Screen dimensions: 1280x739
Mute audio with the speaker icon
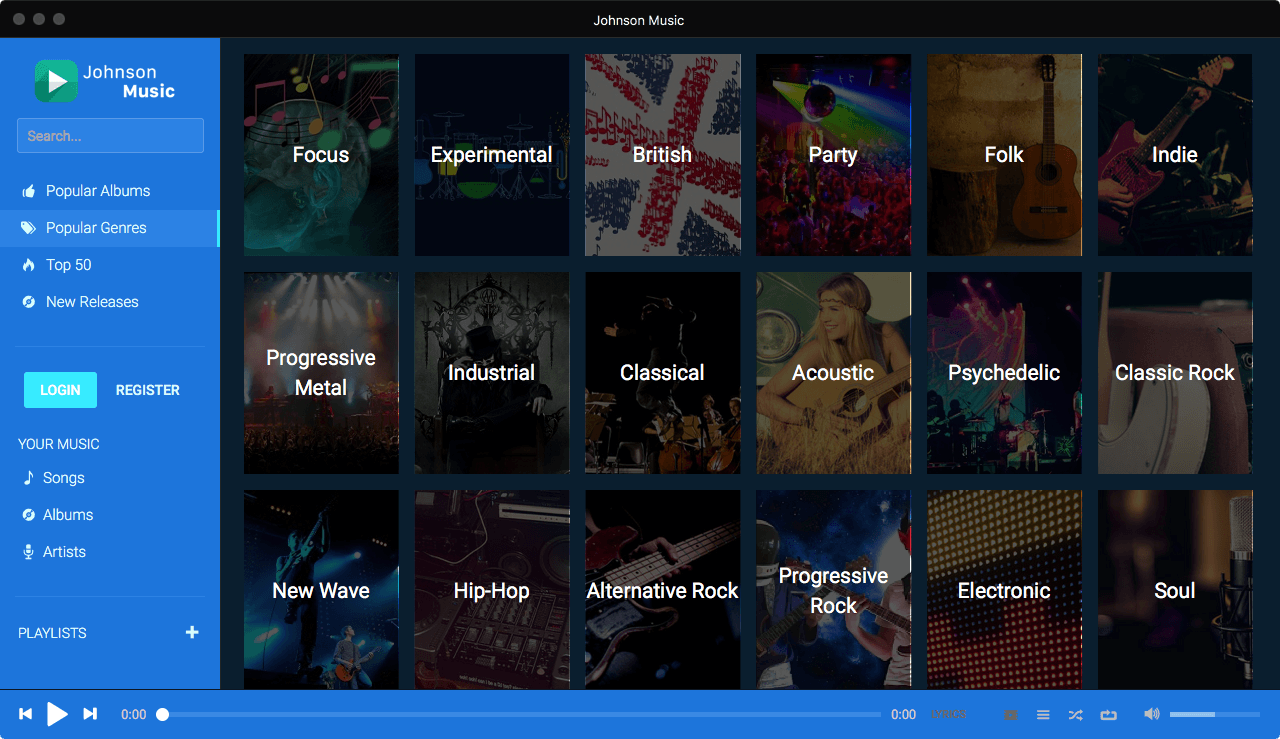pyautogui.click(x=1152, y=714)
